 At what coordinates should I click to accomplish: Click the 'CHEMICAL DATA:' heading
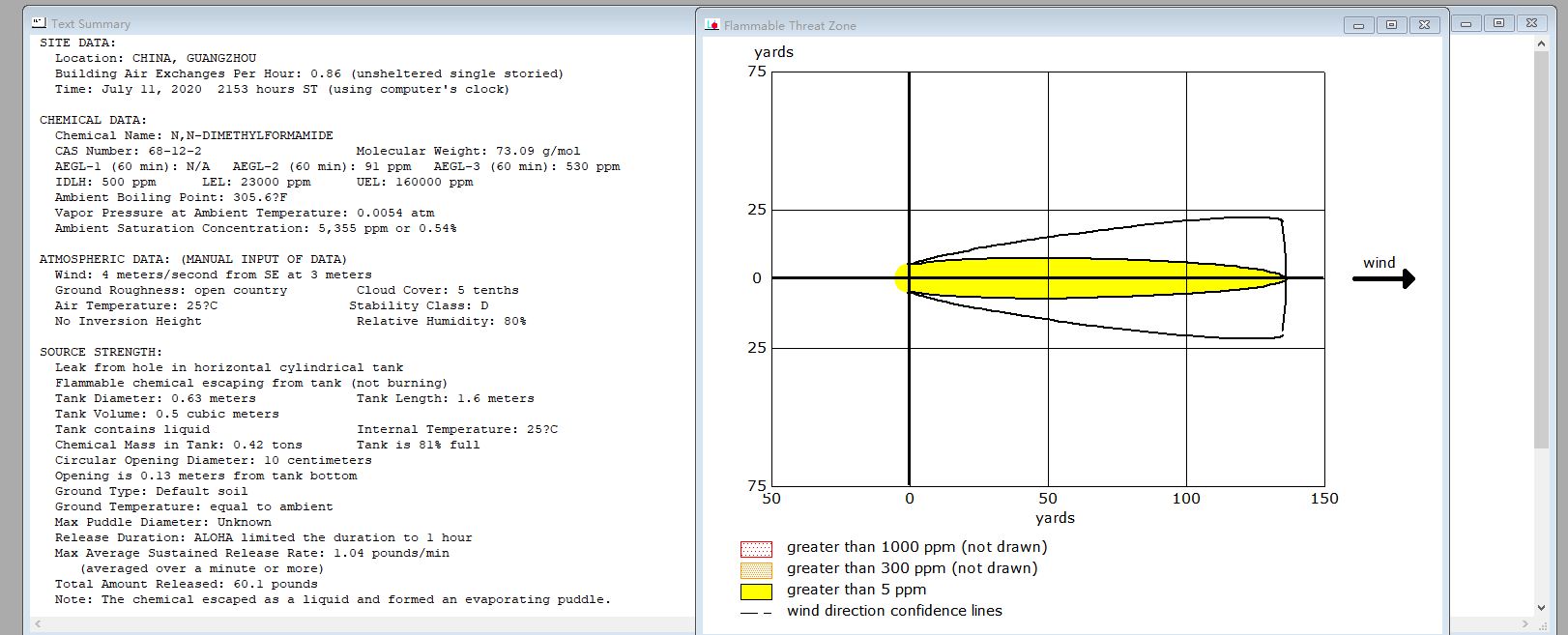click(x=93, y=120)
